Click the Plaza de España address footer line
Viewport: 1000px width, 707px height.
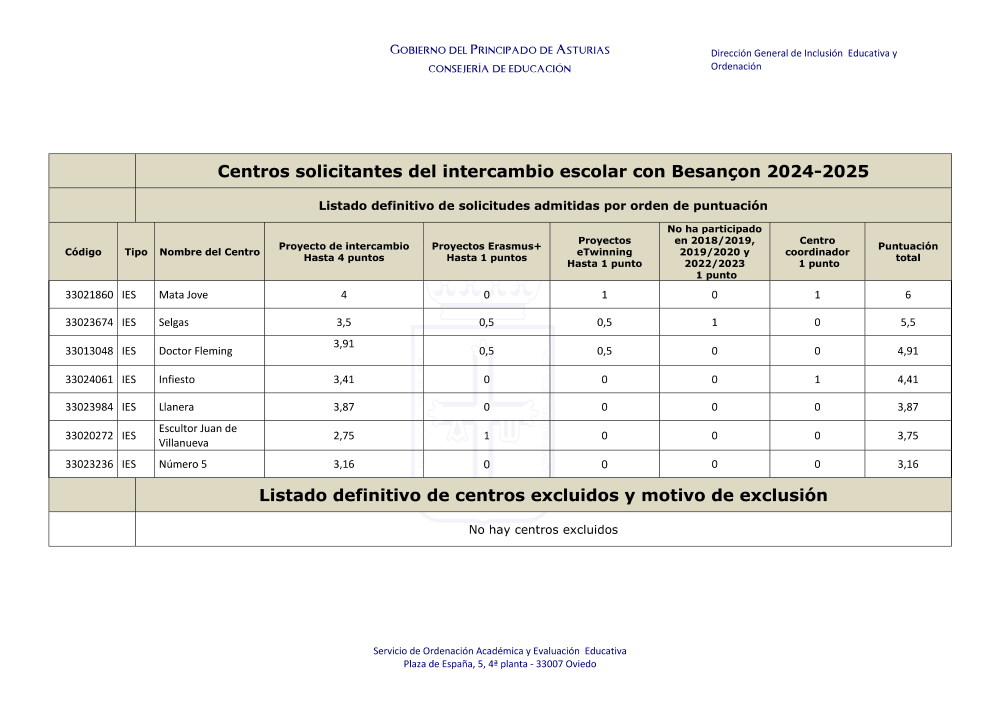pyautogui.click(x=499, y=664)
